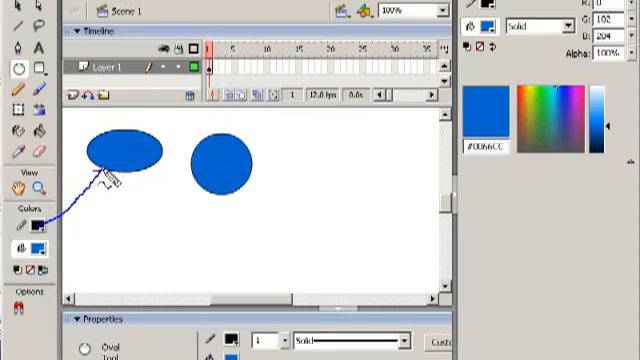
Task: Select the Brush tool
Action: click(x=39, y=89)
